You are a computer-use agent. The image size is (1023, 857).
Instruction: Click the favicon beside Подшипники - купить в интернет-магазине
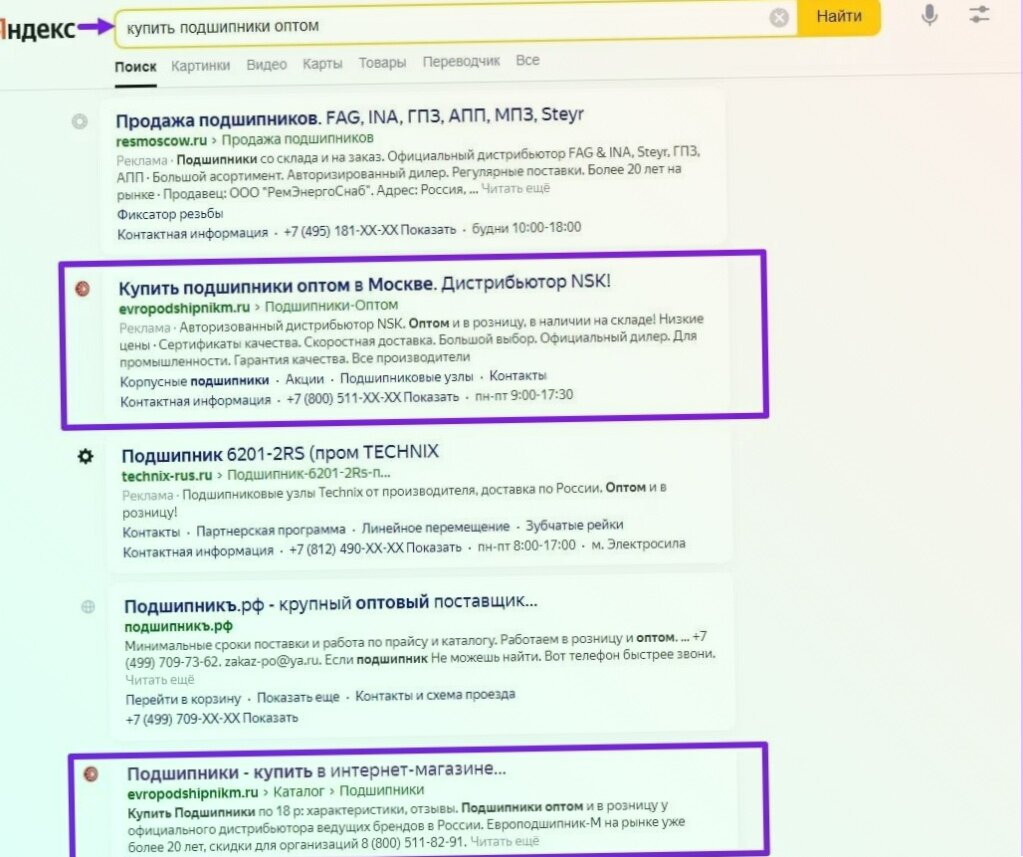coord(91,774)
